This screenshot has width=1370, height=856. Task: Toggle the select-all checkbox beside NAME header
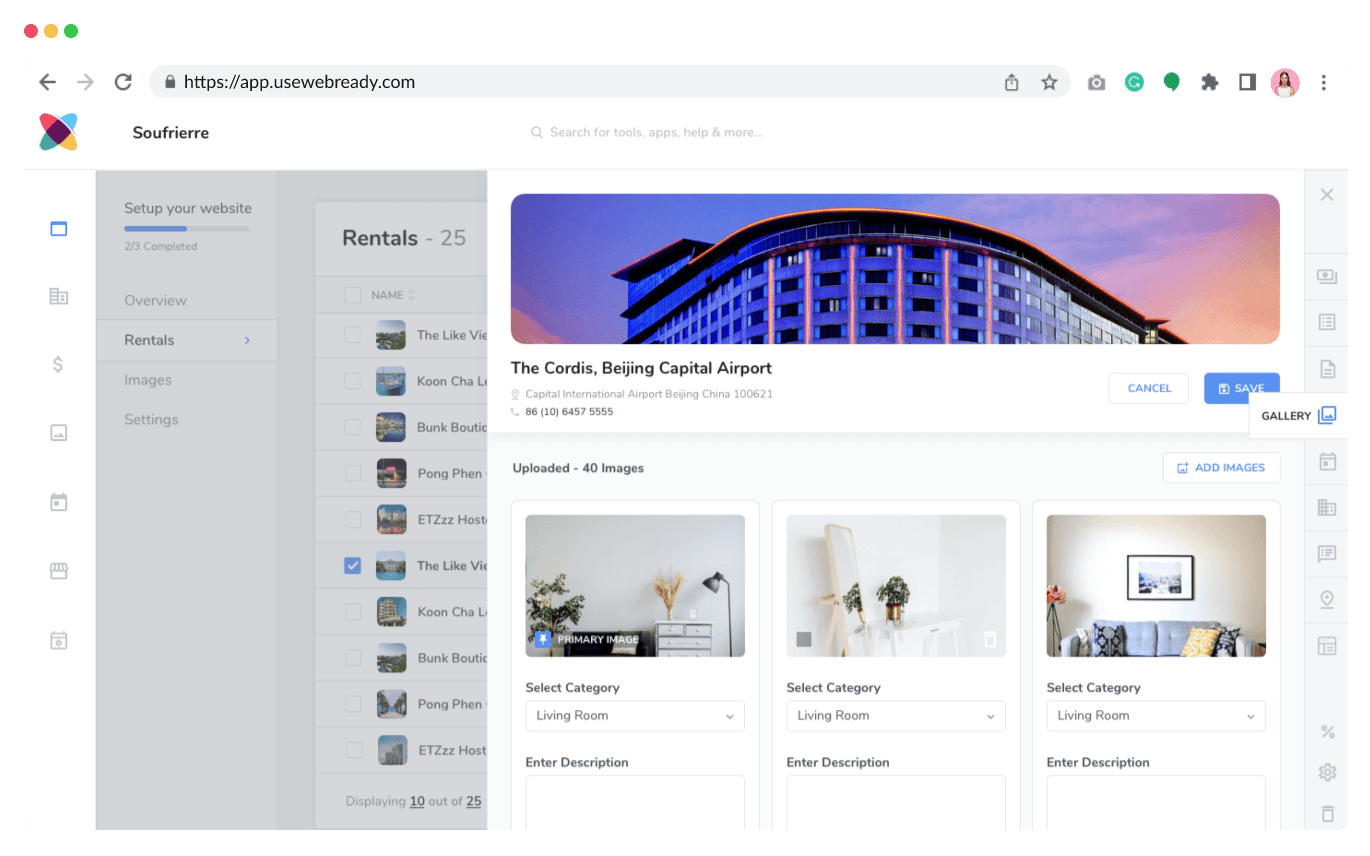pyautogui.click(x=353, y=295)
